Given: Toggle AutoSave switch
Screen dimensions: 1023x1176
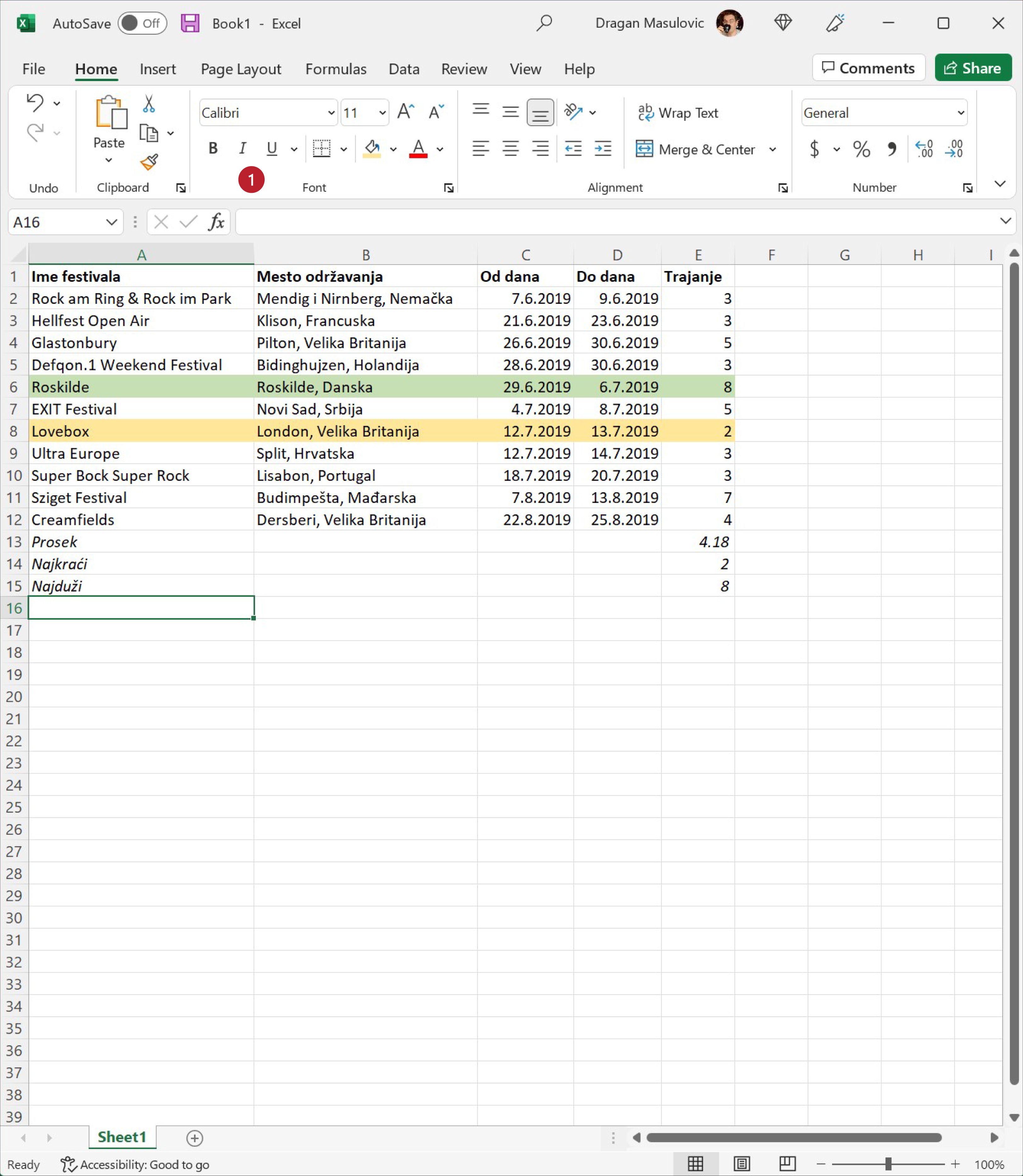Looking at the screenshot, I should (142, 23).
